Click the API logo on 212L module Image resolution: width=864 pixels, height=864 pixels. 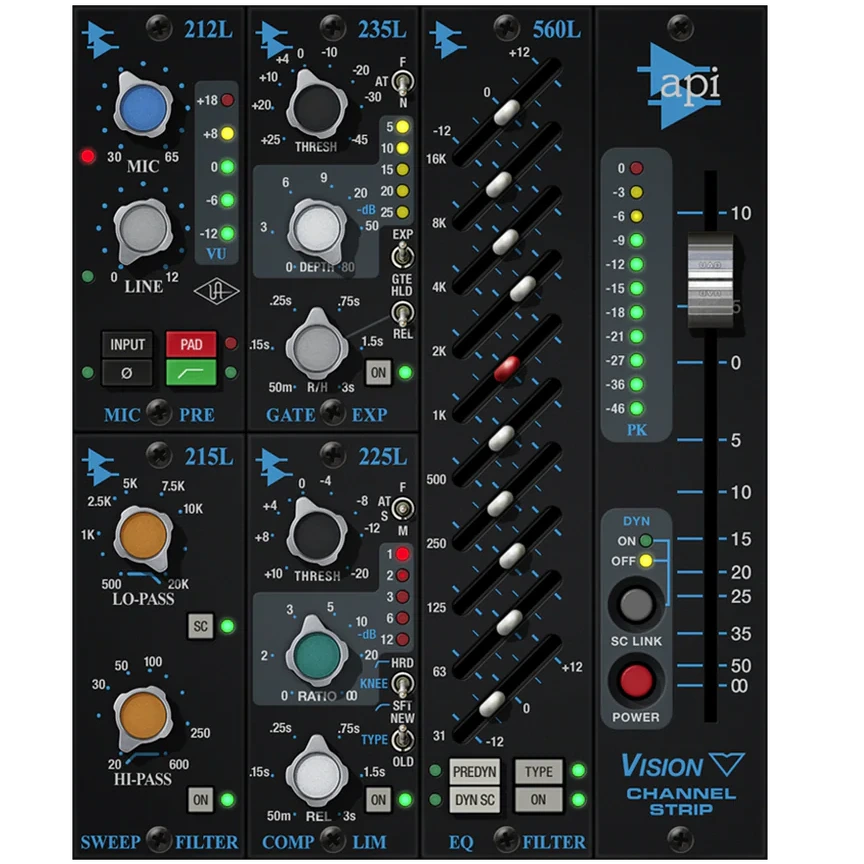(x=99, y=40)
